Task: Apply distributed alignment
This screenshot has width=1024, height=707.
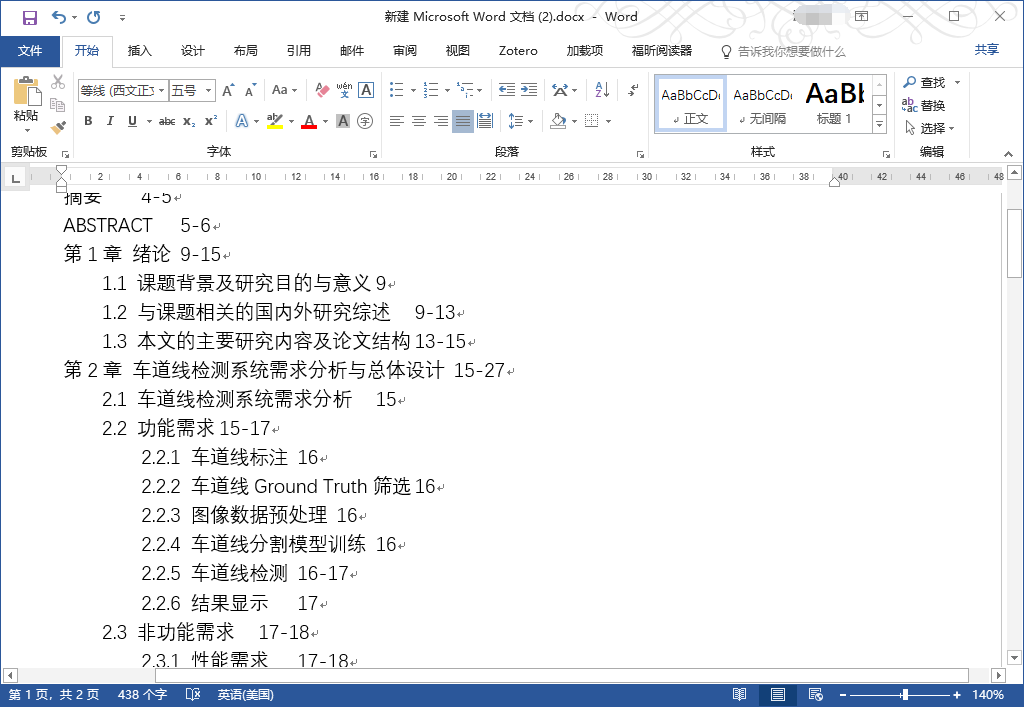Action: 485,121
